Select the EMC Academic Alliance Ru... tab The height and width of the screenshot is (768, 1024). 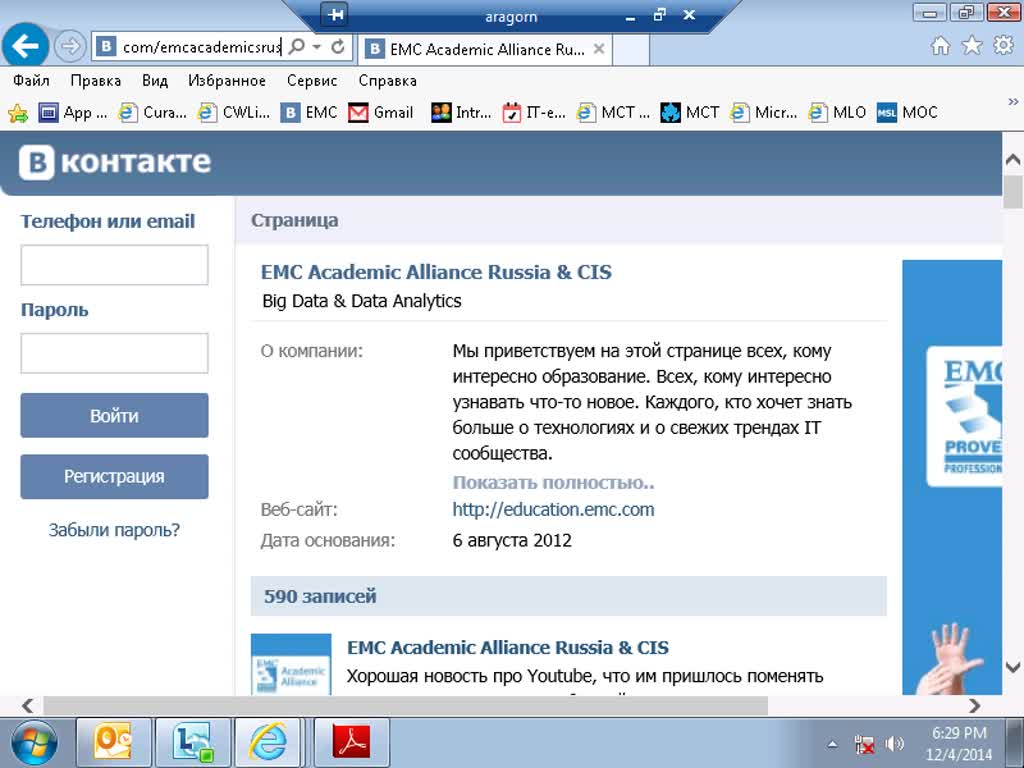point(485,49)
